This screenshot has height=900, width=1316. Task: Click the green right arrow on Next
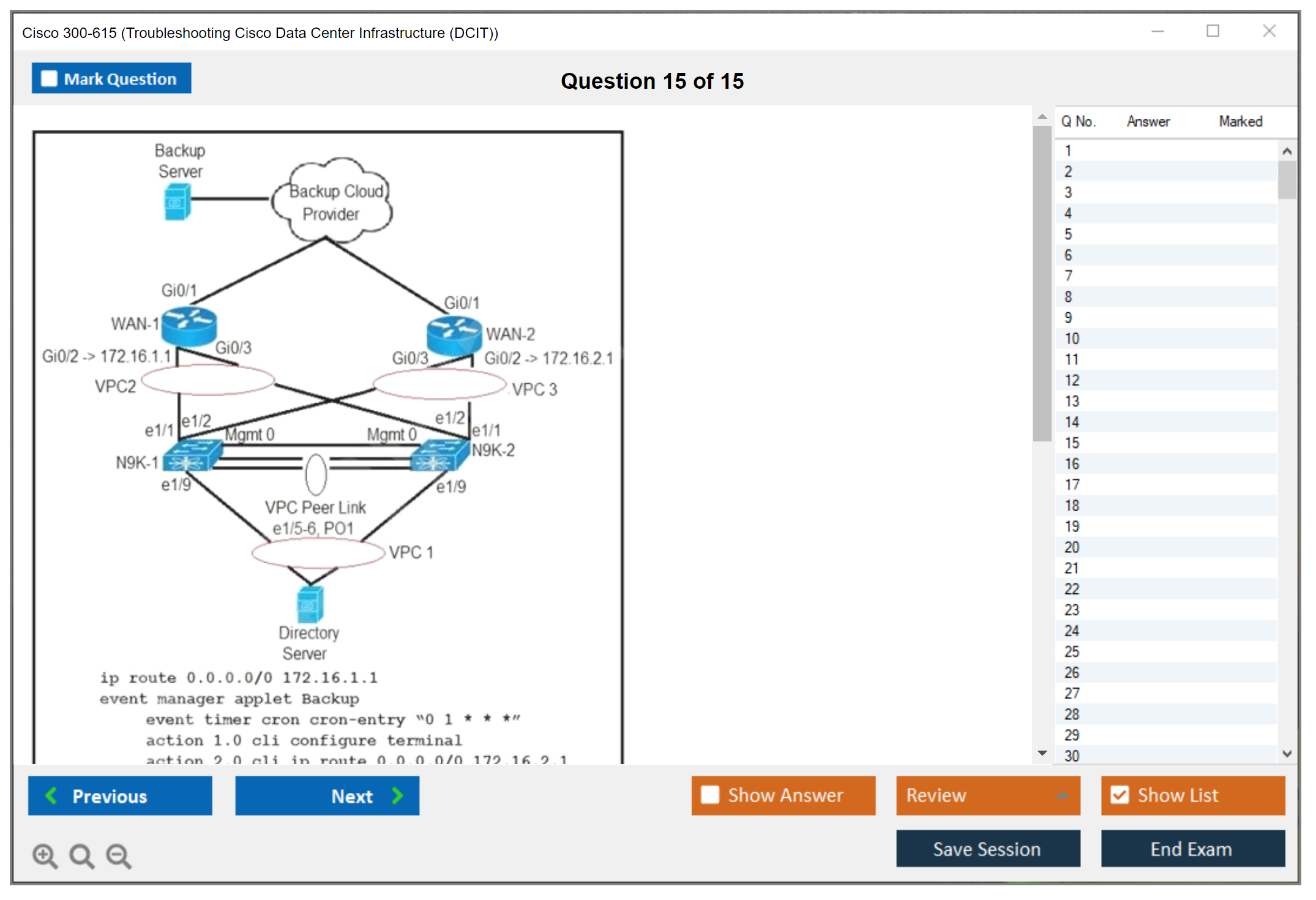(x=397, y=795)
